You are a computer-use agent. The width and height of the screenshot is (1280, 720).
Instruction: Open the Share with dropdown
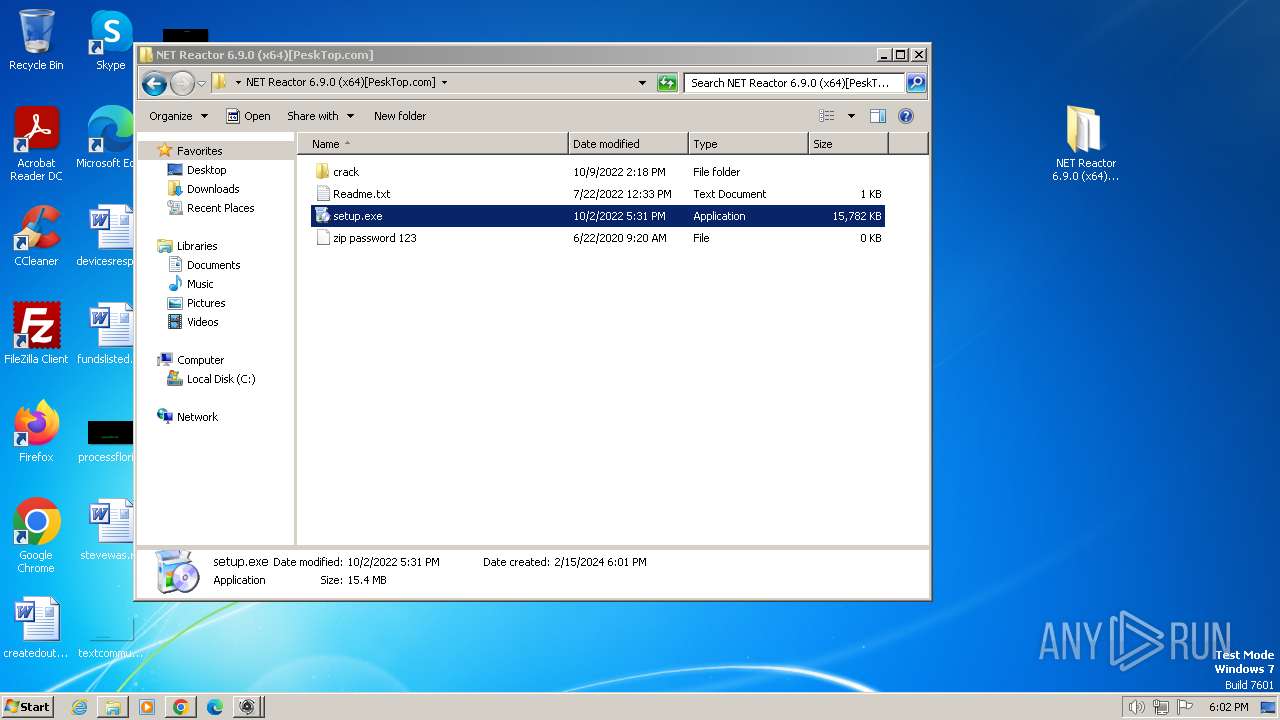(x=320, y=116)
